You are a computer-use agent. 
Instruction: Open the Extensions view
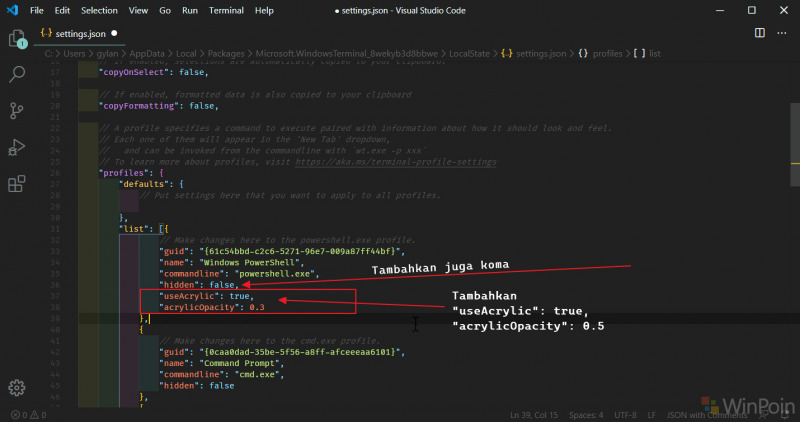tap(17, 183)
